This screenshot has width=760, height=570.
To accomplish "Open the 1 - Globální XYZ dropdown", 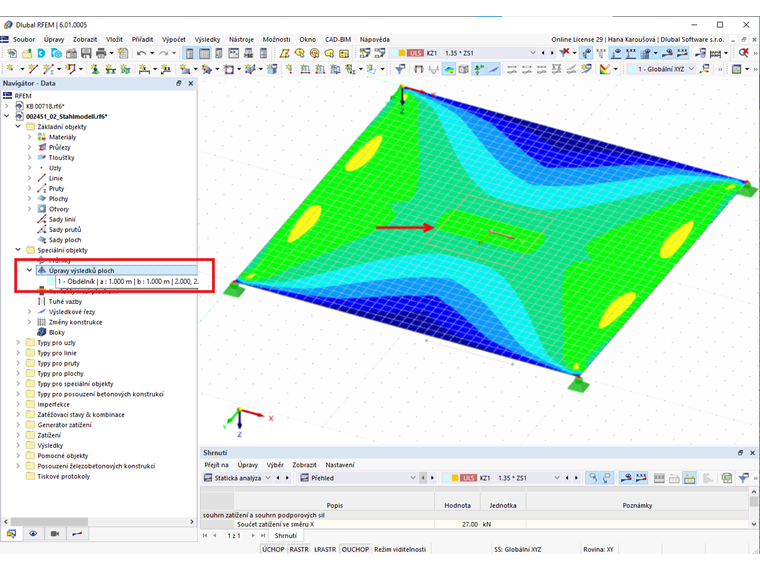I will click(692, 69).
